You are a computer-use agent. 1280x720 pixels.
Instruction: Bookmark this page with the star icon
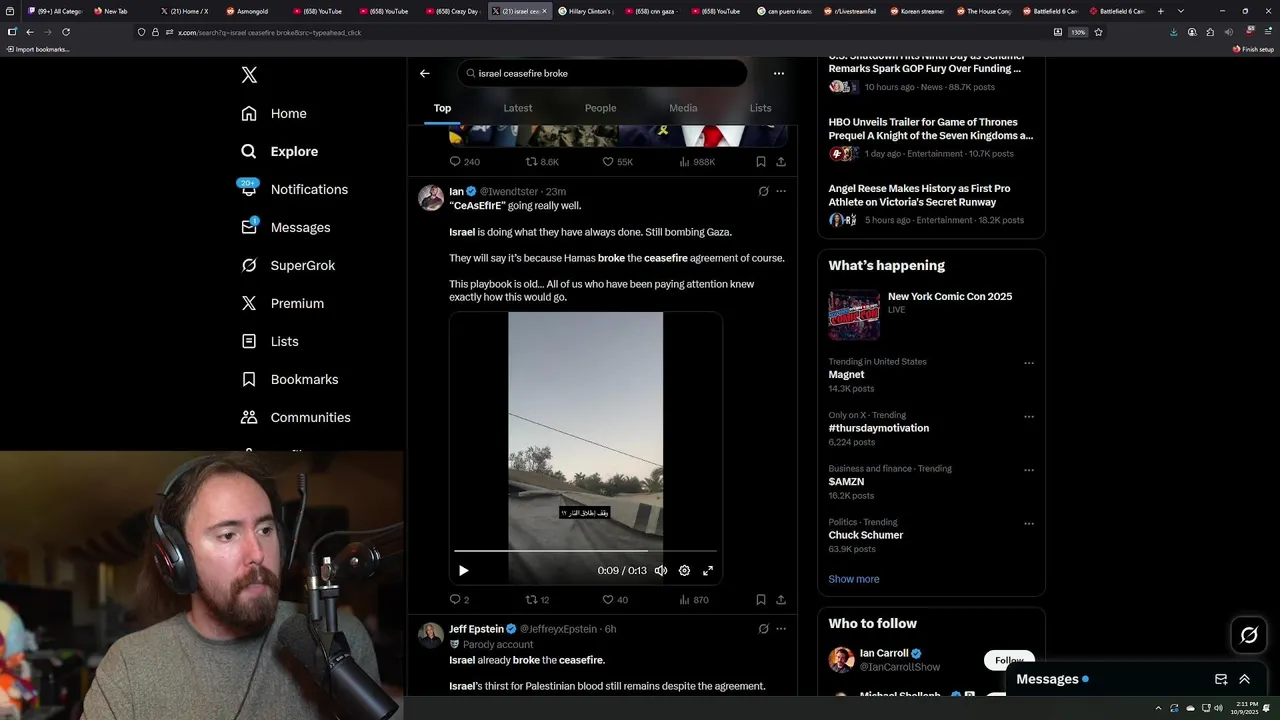pos(1098,32)
